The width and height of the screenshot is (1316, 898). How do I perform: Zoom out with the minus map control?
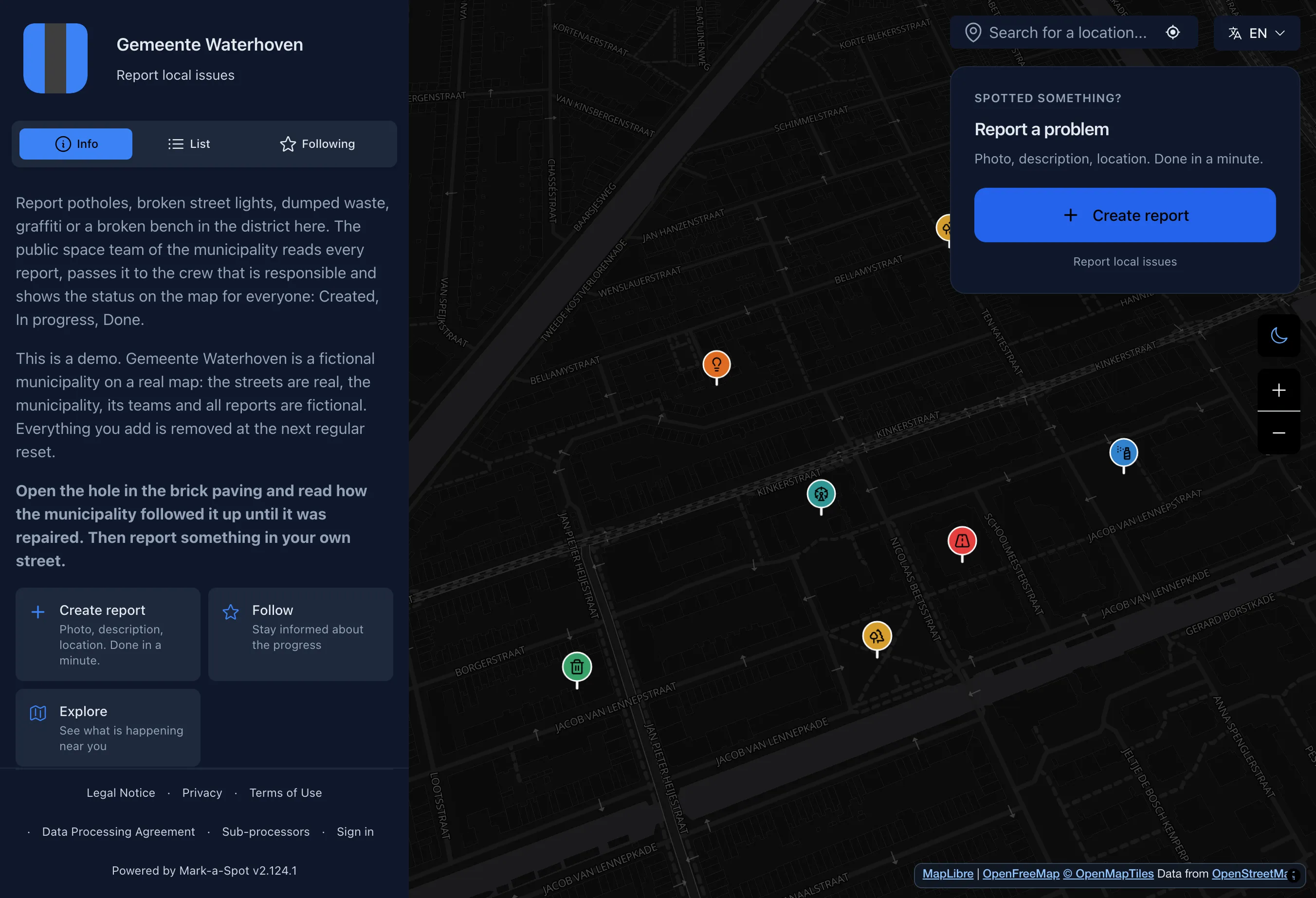pos(1279,433)
